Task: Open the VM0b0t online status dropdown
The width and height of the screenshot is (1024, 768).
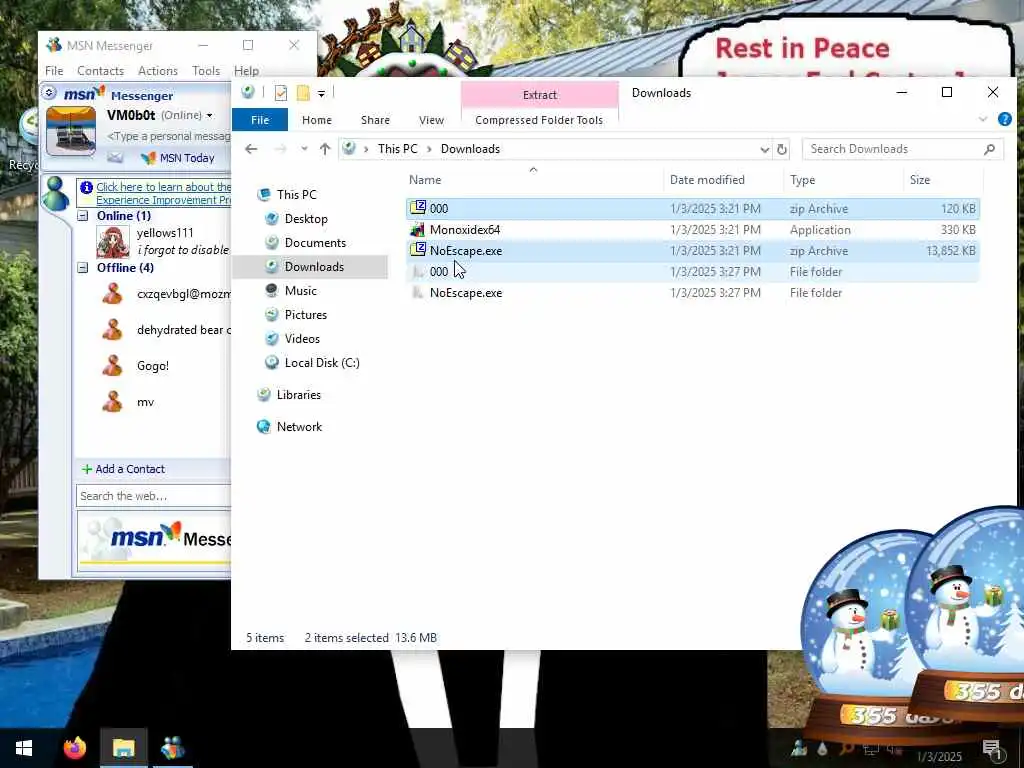Action: coord(210,116)
